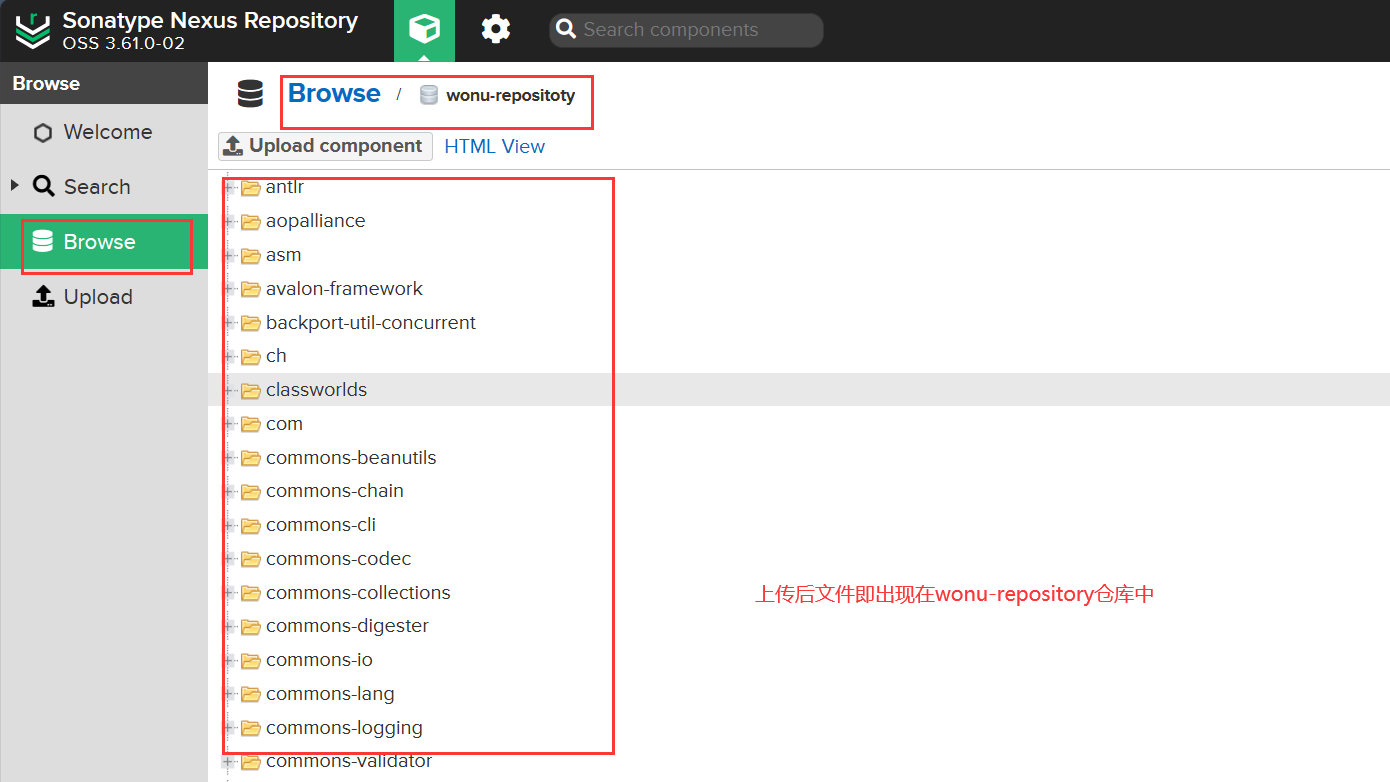
Task: Select the commons-beanutils label text
Action: [351, 458]
